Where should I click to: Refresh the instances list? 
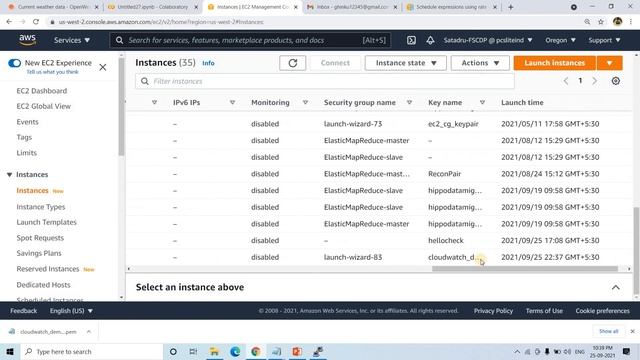pyautogui.click(x=293, y=63)
